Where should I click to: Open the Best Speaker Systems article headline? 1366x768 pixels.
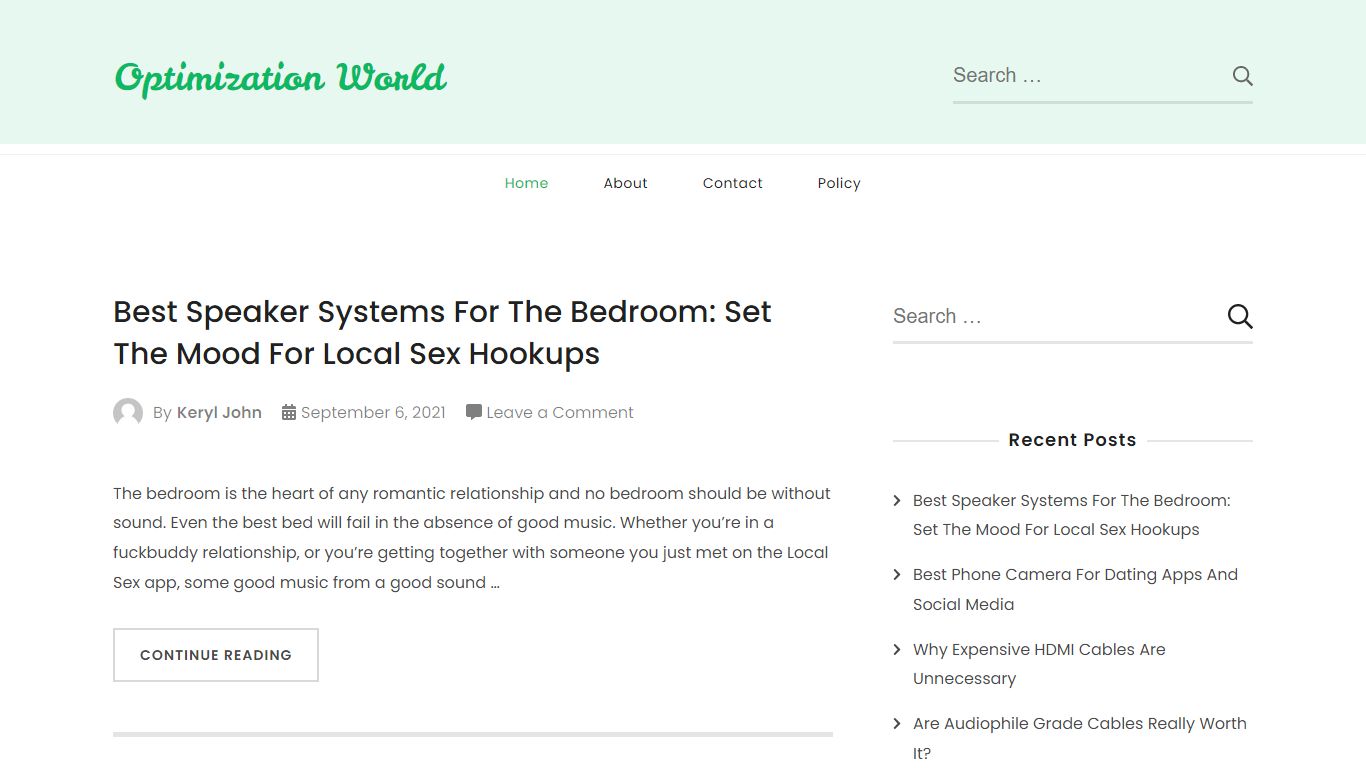pyautogui.click(x=442, y=332)
